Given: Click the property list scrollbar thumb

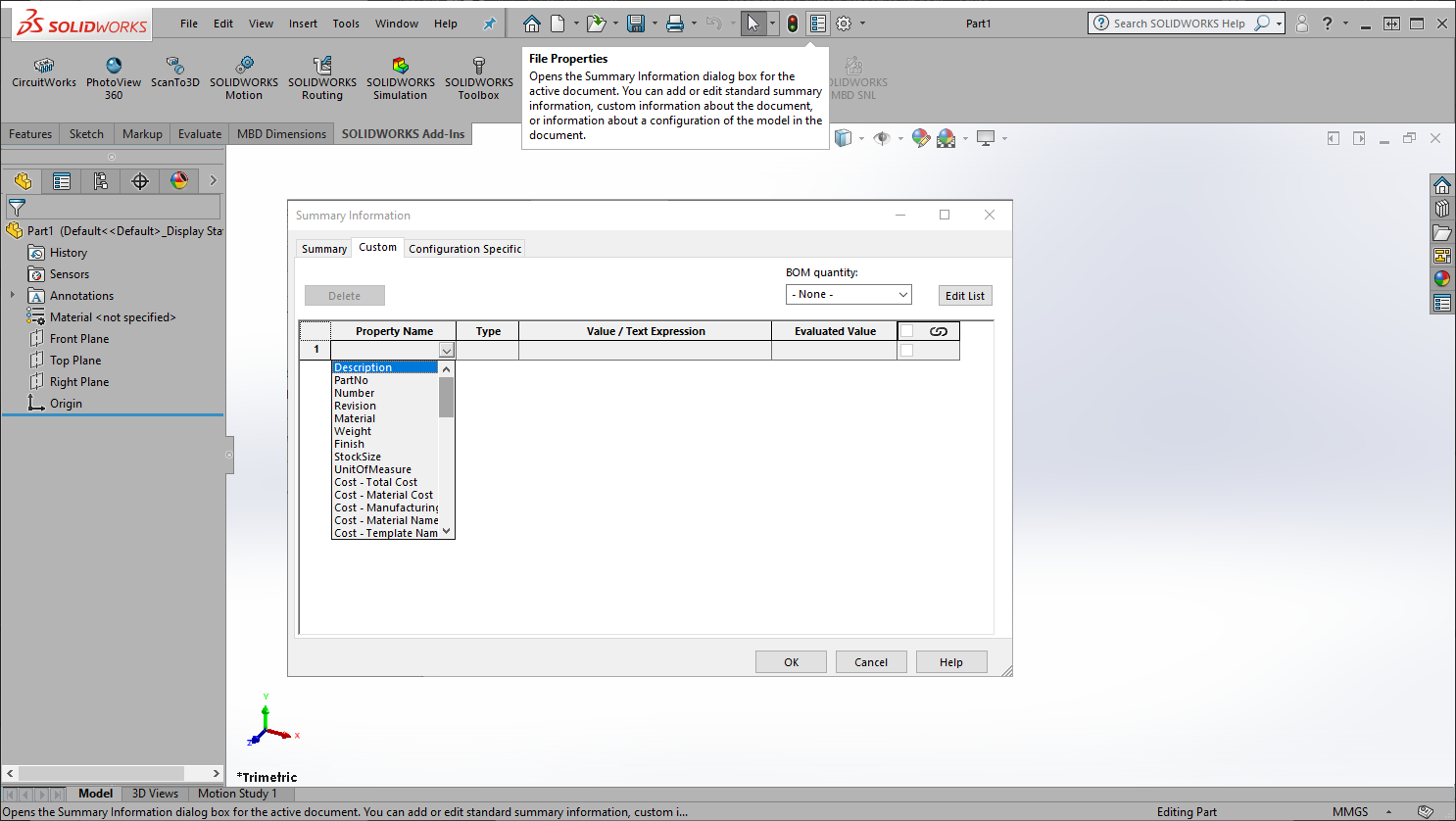Looking at the screenshot, I should coord(447,397).
